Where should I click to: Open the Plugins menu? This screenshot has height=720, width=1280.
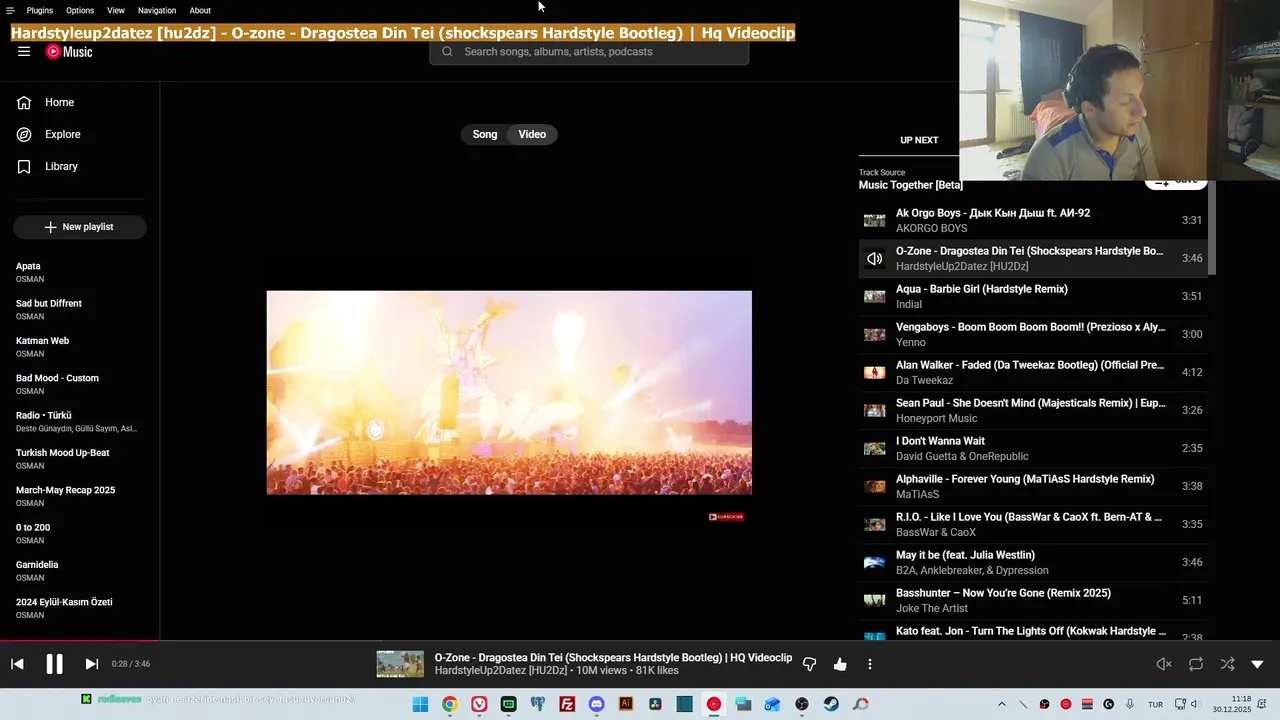40,10
